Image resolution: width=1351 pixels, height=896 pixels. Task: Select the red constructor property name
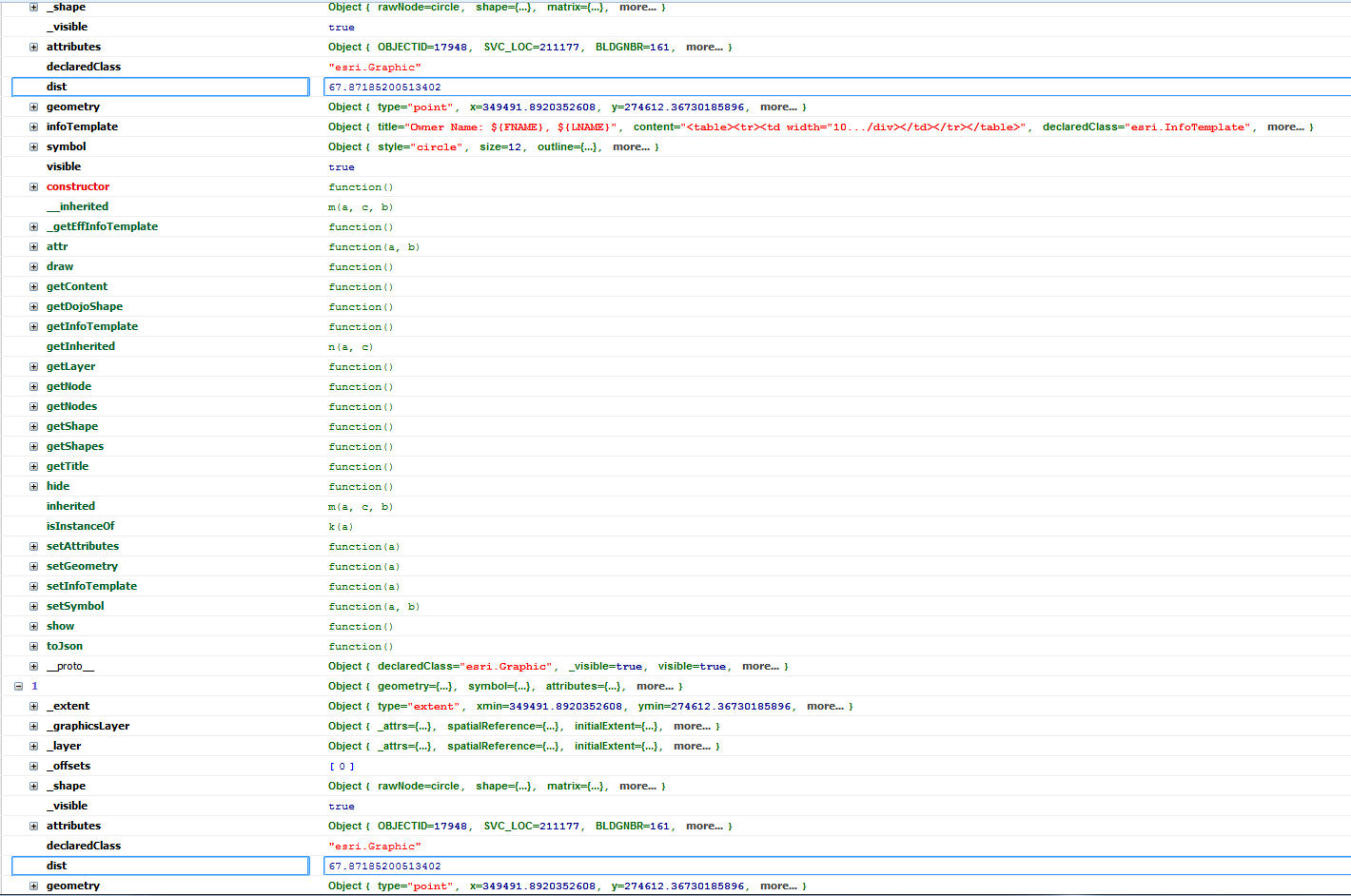coord(78,186)
